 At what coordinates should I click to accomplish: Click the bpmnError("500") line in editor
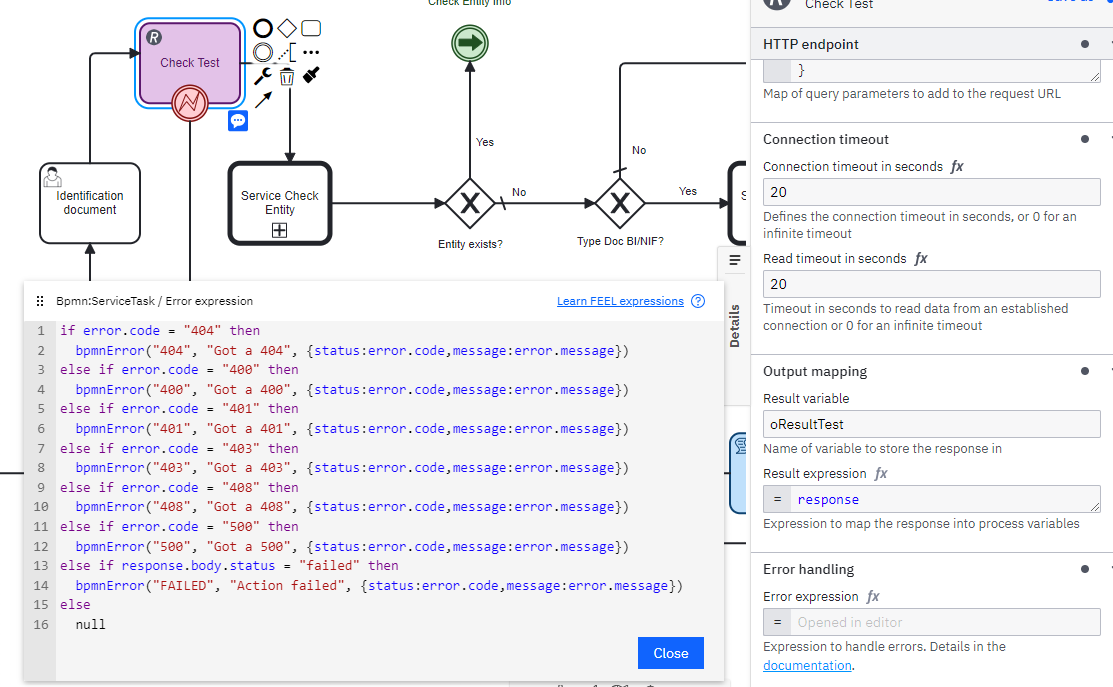point(352,546)
